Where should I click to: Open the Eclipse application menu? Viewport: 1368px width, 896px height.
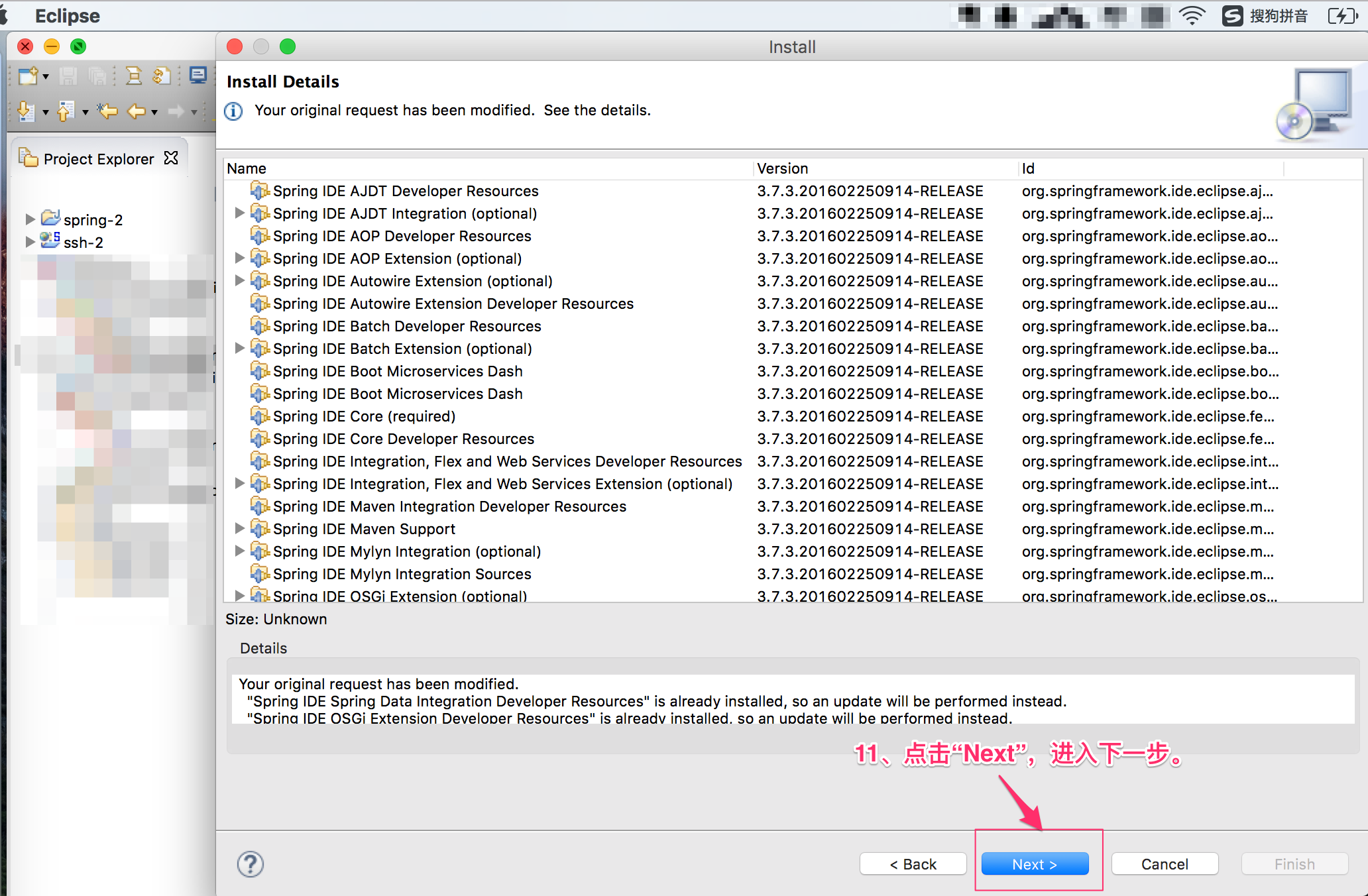pos(68,15)
